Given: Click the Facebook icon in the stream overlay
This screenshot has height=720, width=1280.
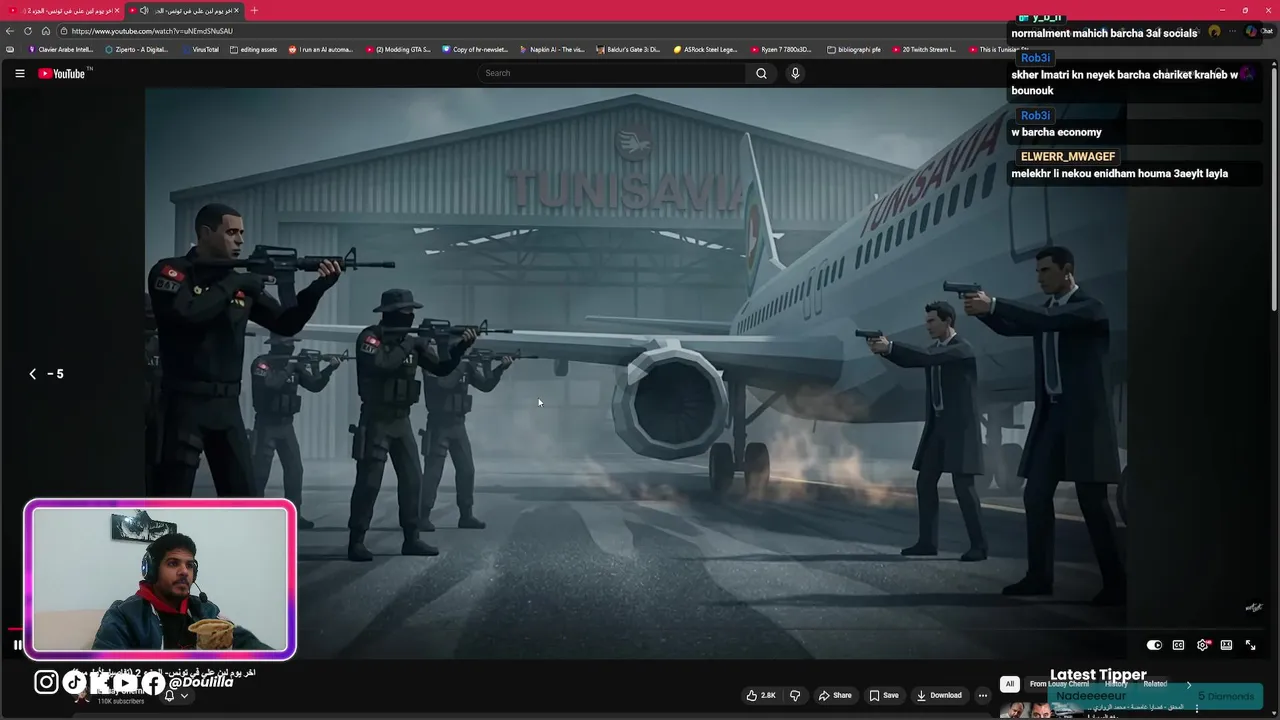Looking at the screenshot, I should click(x=153, y=683).
